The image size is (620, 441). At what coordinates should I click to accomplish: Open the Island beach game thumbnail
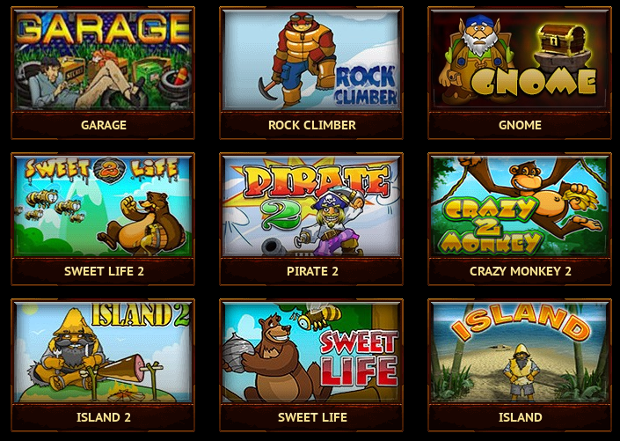[520, 352]
